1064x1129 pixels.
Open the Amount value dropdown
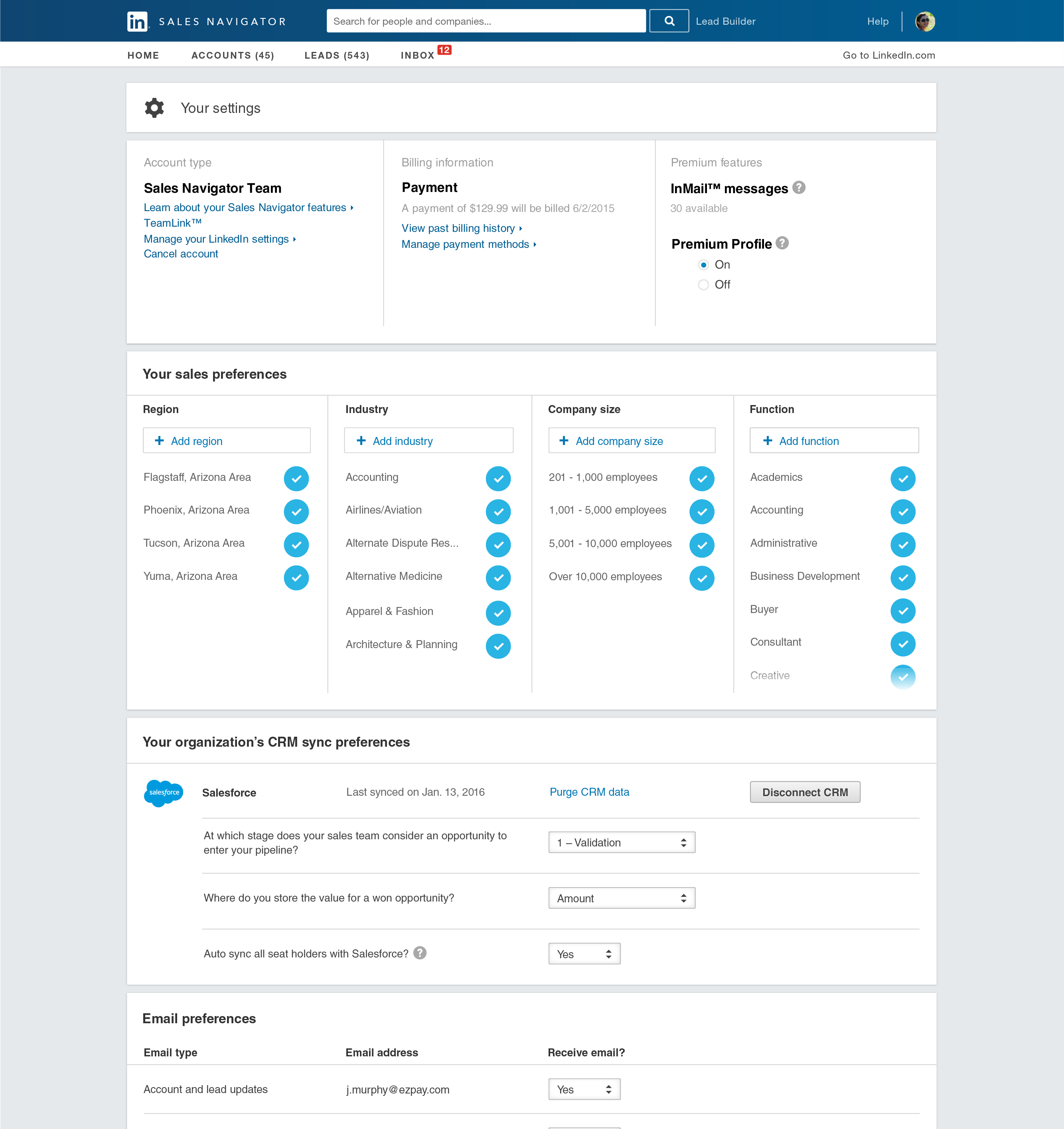click(x=622, y=898)
